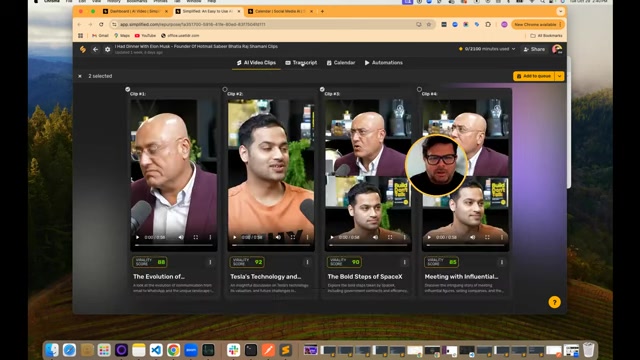Viewport: 640px width, 360px height.
Task: Go back using the header arrow icon
Action: [95, 49]
